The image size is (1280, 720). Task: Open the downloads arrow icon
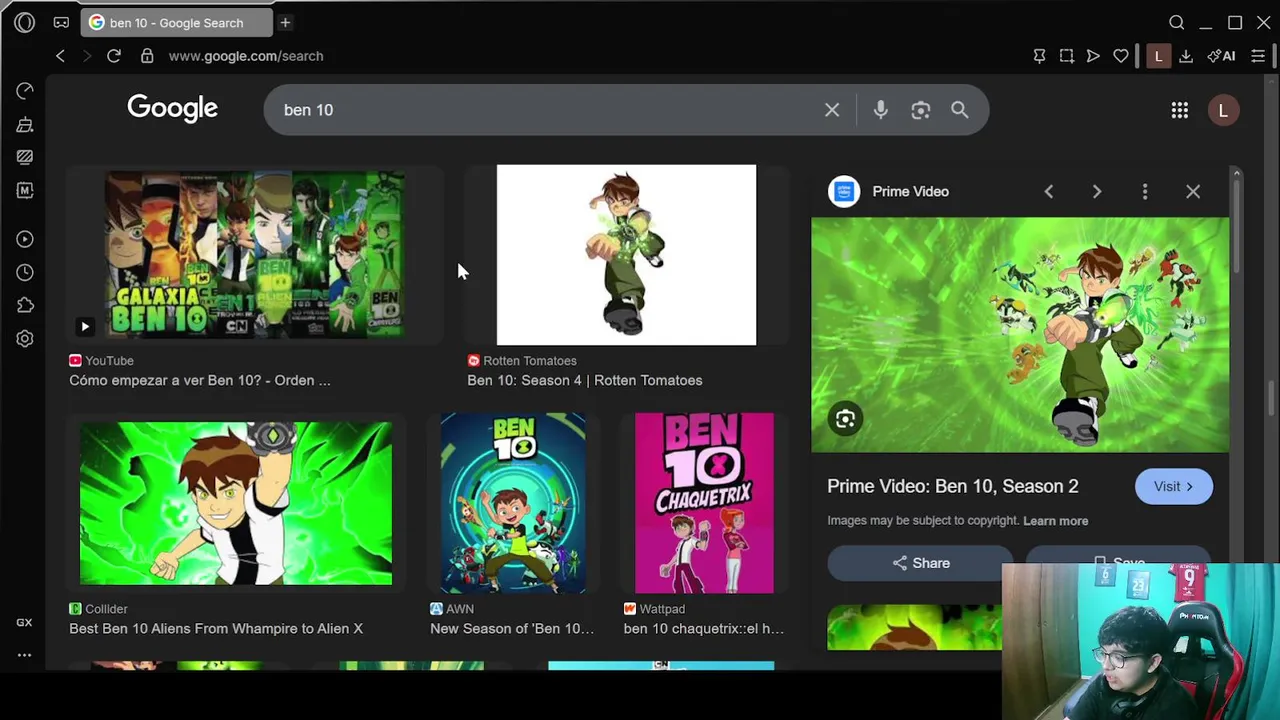1186,56
